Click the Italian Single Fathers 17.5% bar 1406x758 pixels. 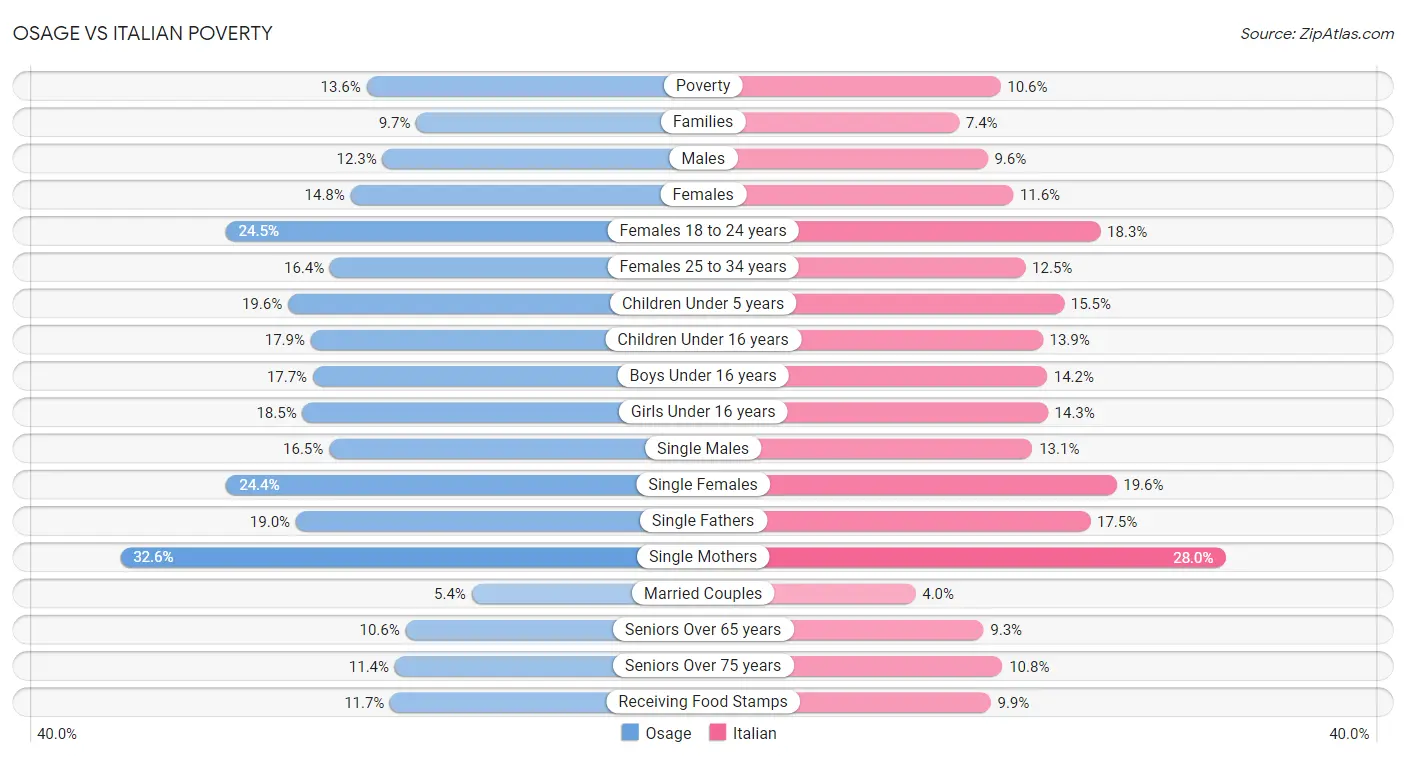click(x=930, y=521)
